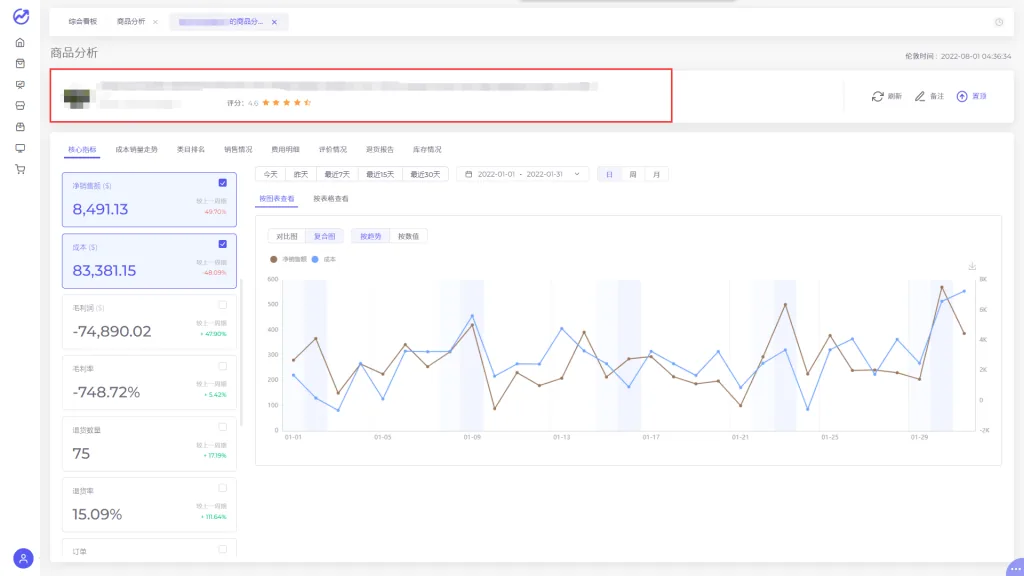Screen dimensions: 1024x576
Task: Click the 今天 quick range button
Action: coord(270,174)
